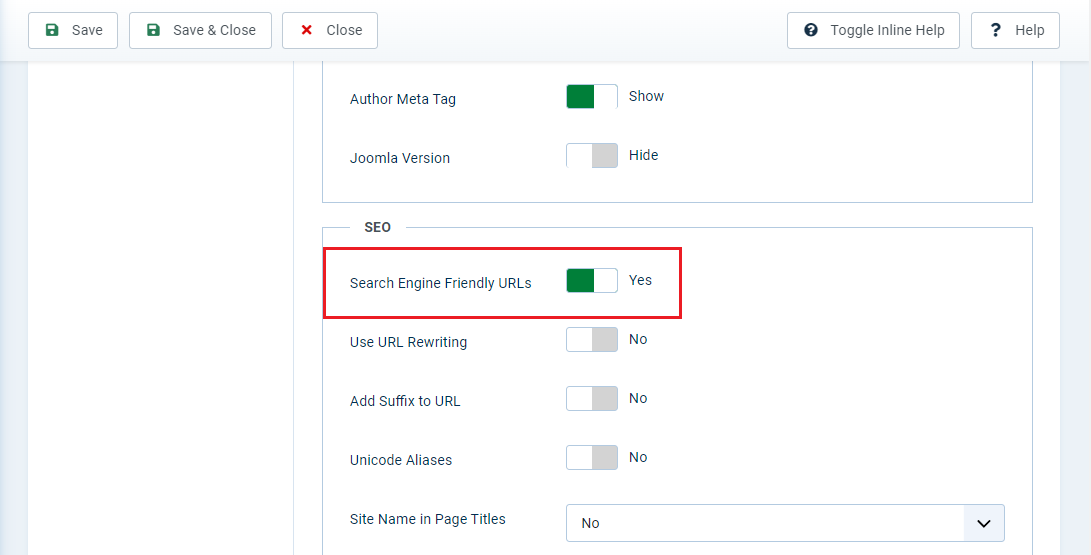Open the Help button
1091x555 pixels.
(x=1015, y=31)
